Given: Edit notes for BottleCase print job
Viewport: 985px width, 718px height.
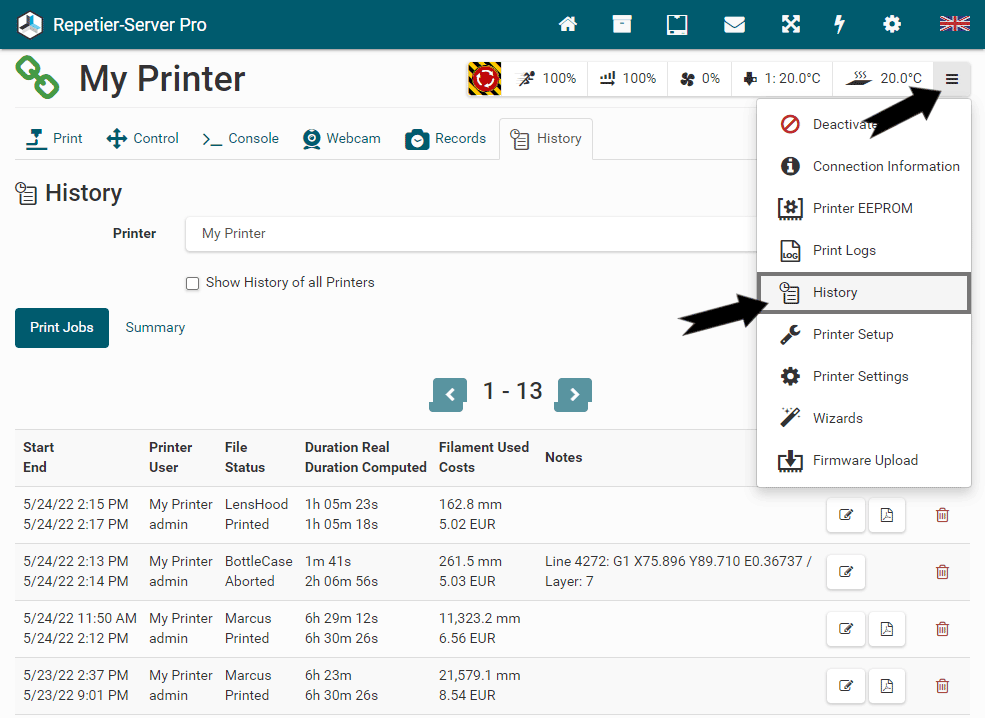Looking at the screenshot, I should point(846,572).
